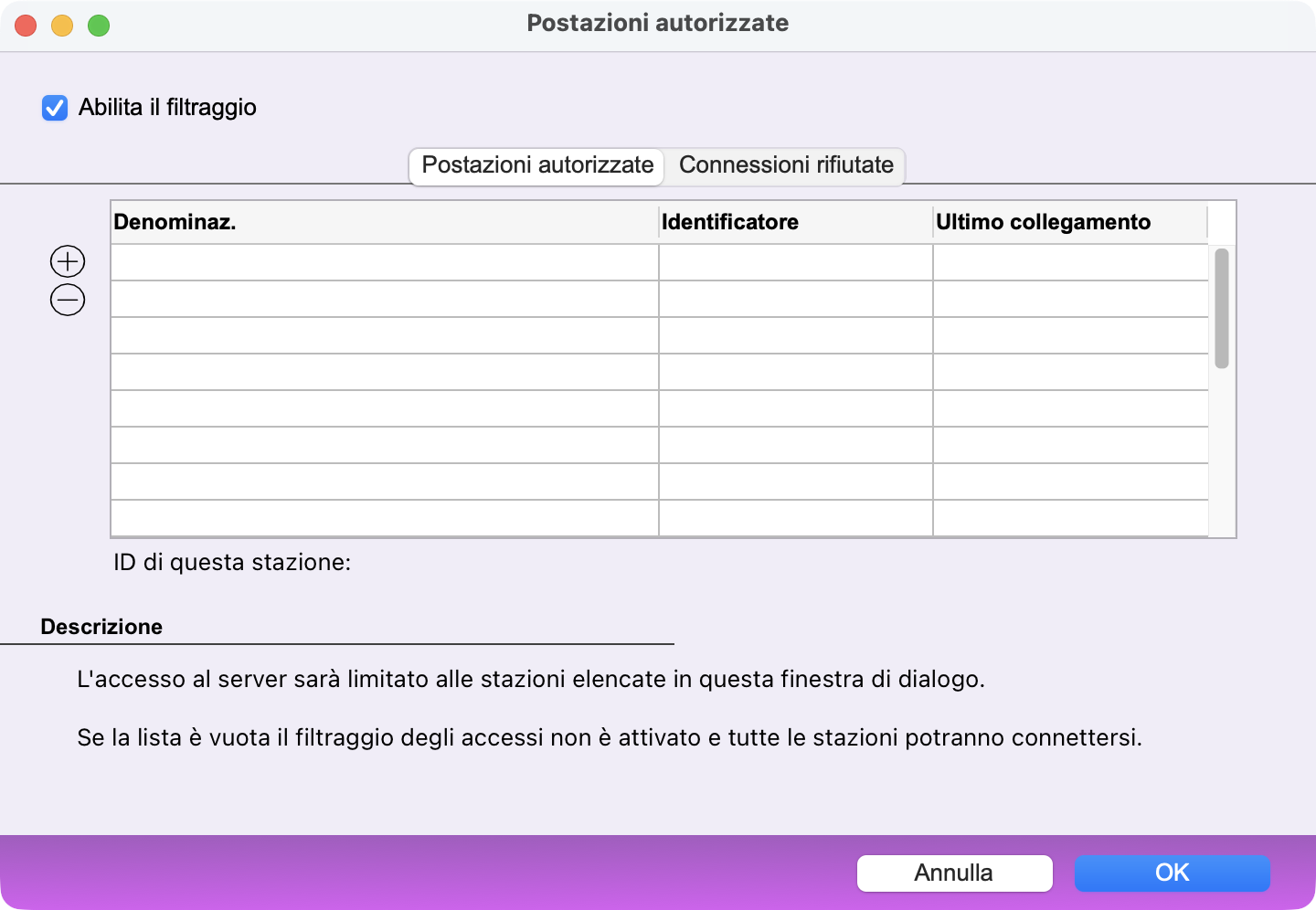This screenshot has height=910, width=1316.
Task: Select the second row's Denominaz. cell
Action: [384, 299]
